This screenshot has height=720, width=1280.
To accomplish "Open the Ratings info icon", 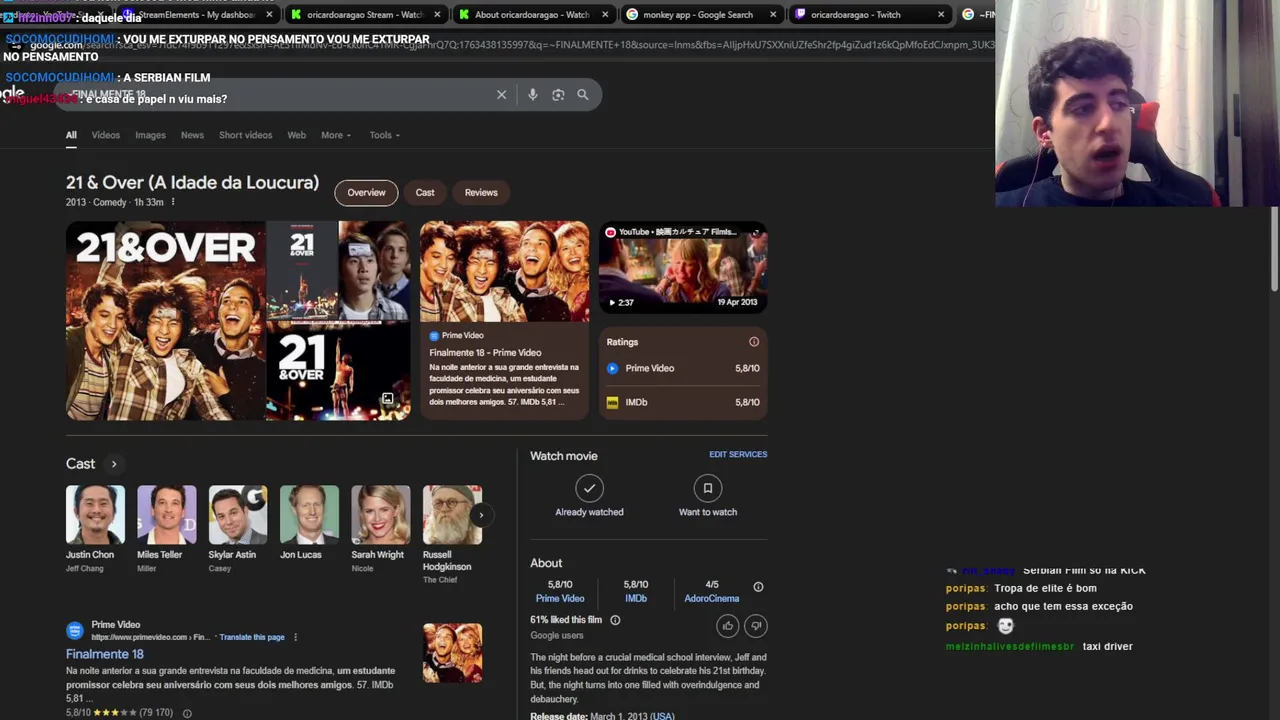I will tap(754, 342).
